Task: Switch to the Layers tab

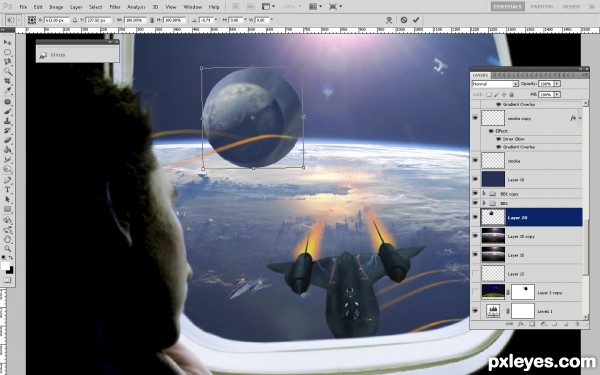Action: tap(480, 75)
